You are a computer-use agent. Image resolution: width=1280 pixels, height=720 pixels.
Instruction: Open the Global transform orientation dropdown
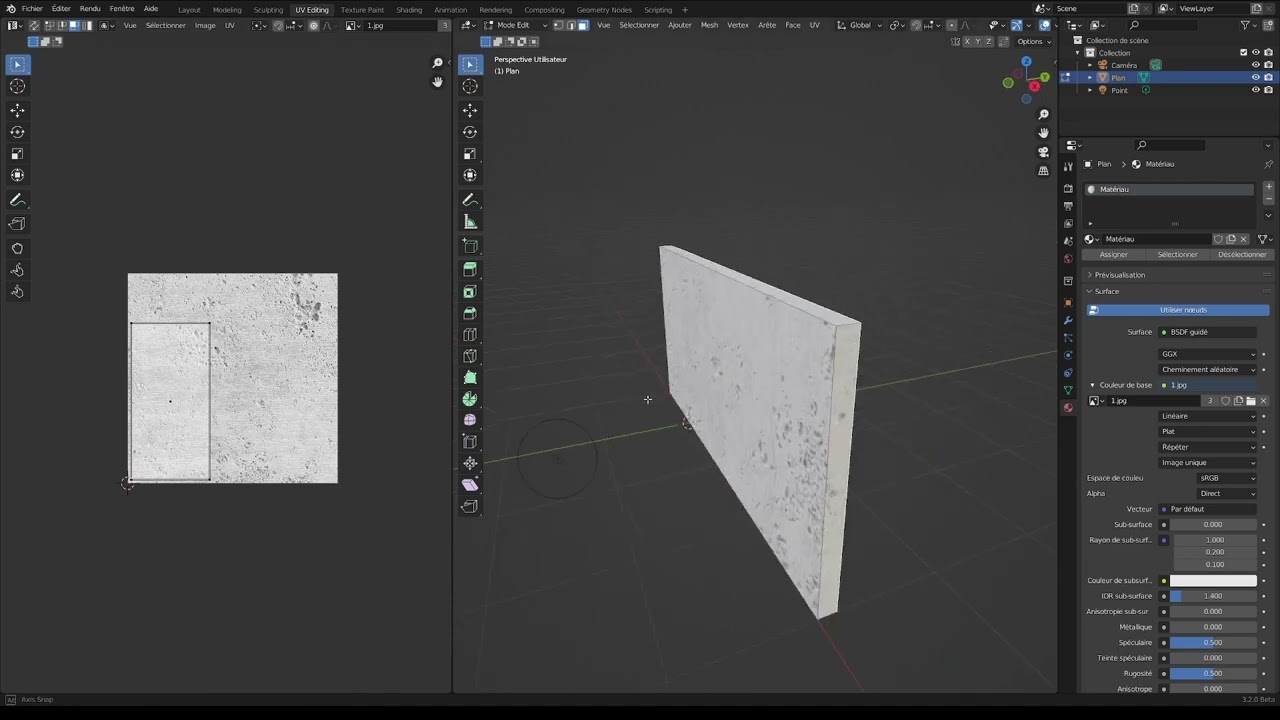tap(859, 25)
